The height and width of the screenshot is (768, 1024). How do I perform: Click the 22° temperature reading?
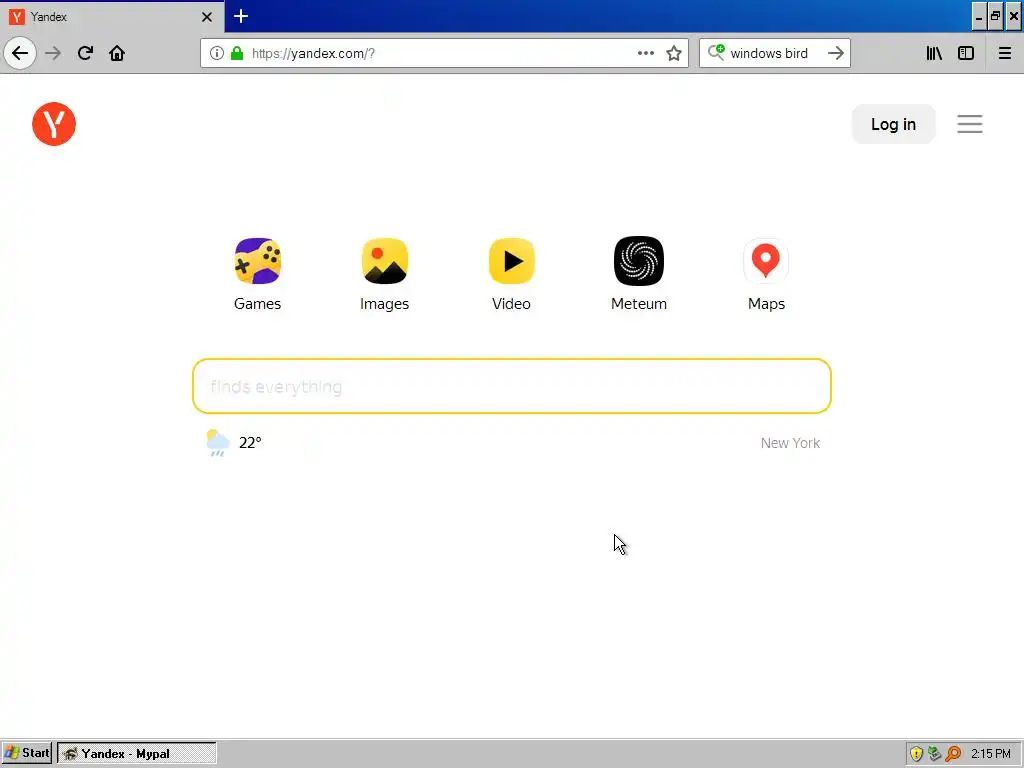click(250, 443)
